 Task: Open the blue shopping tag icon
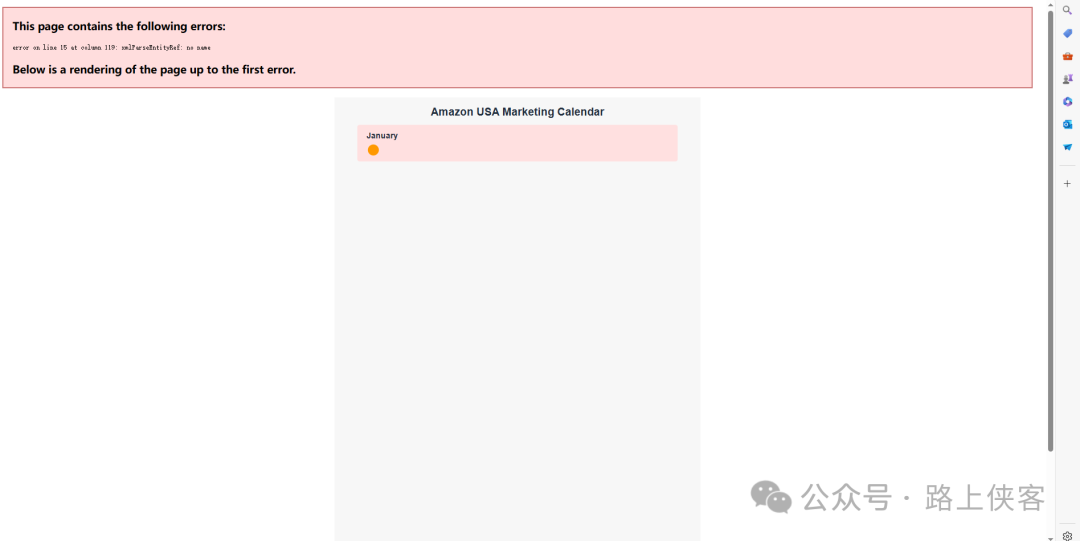(1067, 33)
